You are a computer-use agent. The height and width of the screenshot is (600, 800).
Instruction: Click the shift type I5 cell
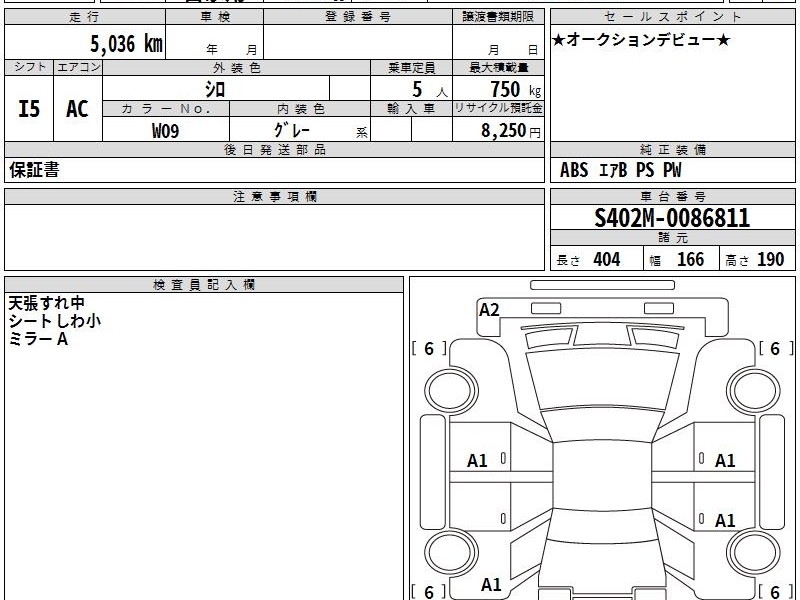(x=29, y=109)
